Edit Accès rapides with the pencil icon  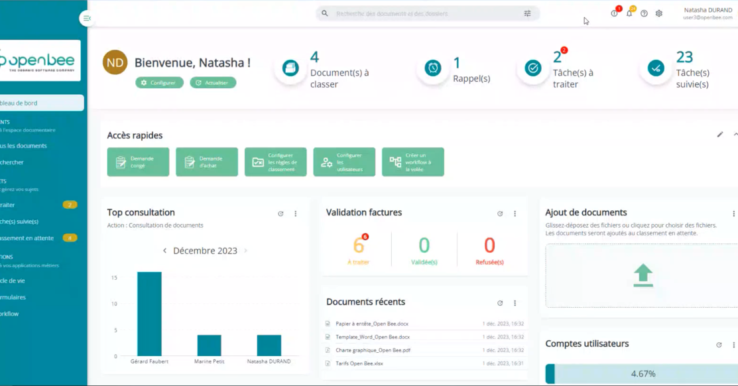tap(720, 135)
